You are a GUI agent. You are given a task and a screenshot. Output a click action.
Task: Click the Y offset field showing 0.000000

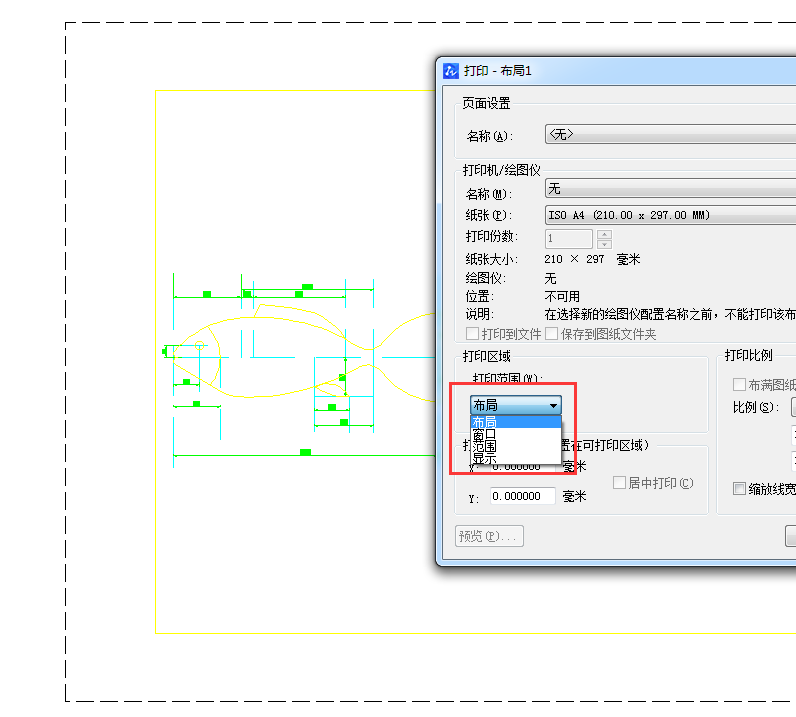pyautogui.click(x=523, y=496)
